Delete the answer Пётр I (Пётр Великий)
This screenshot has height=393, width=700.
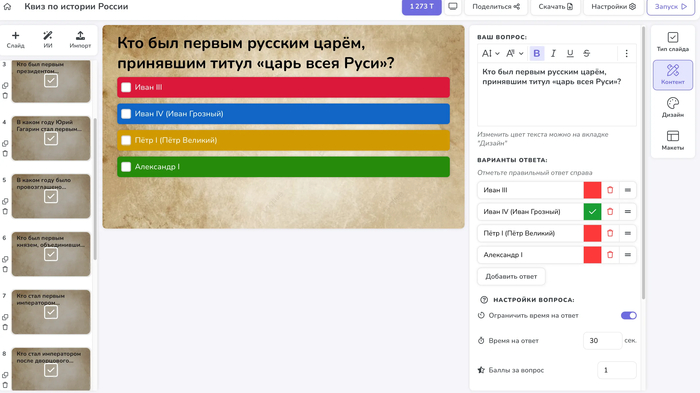click(610, 233)
